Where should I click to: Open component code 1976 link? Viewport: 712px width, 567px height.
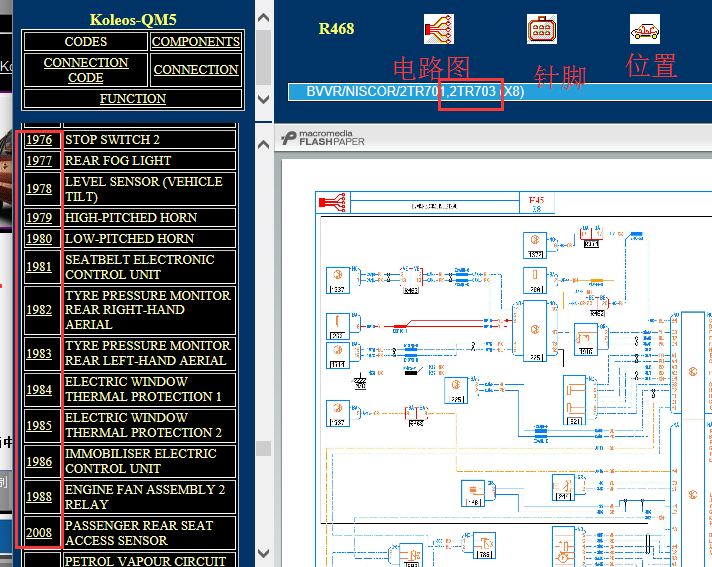click(39, 139)
